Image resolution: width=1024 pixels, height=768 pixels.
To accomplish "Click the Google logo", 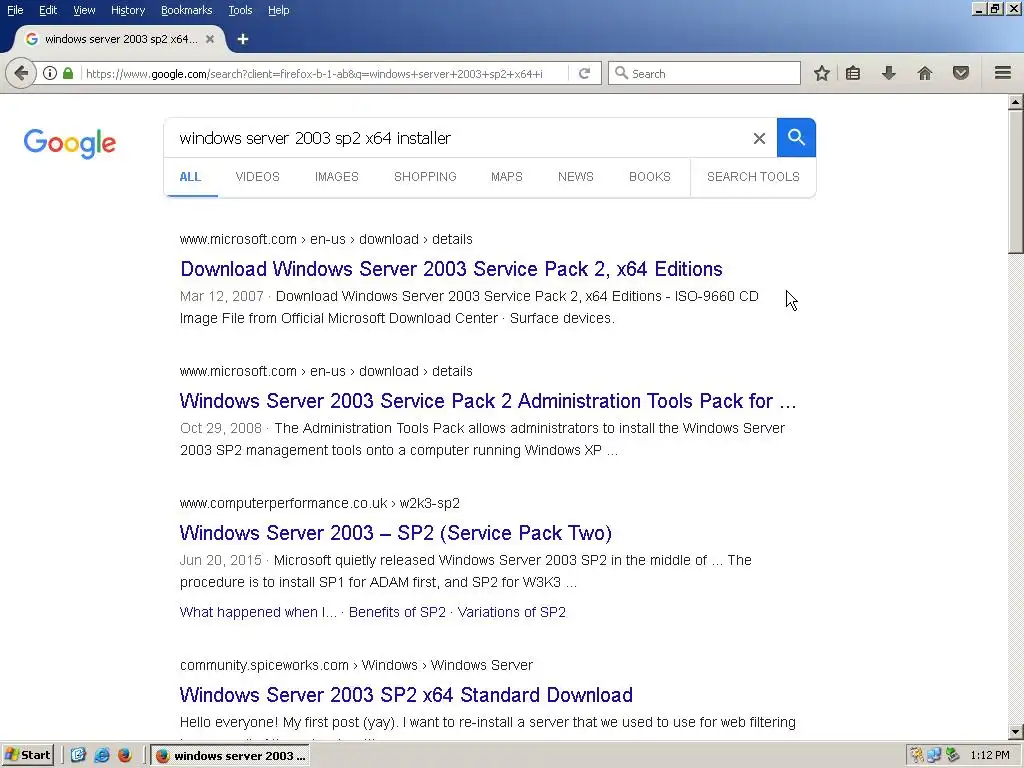I will click(x=70, y=143).
